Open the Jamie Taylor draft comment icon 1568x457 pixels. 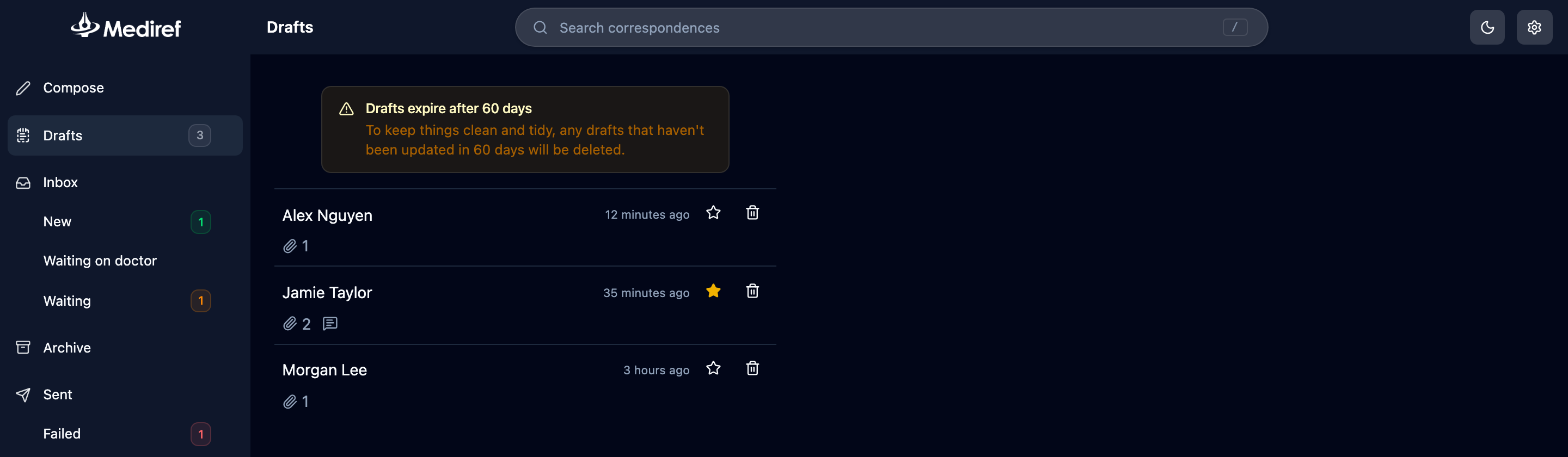coord(330,323)
